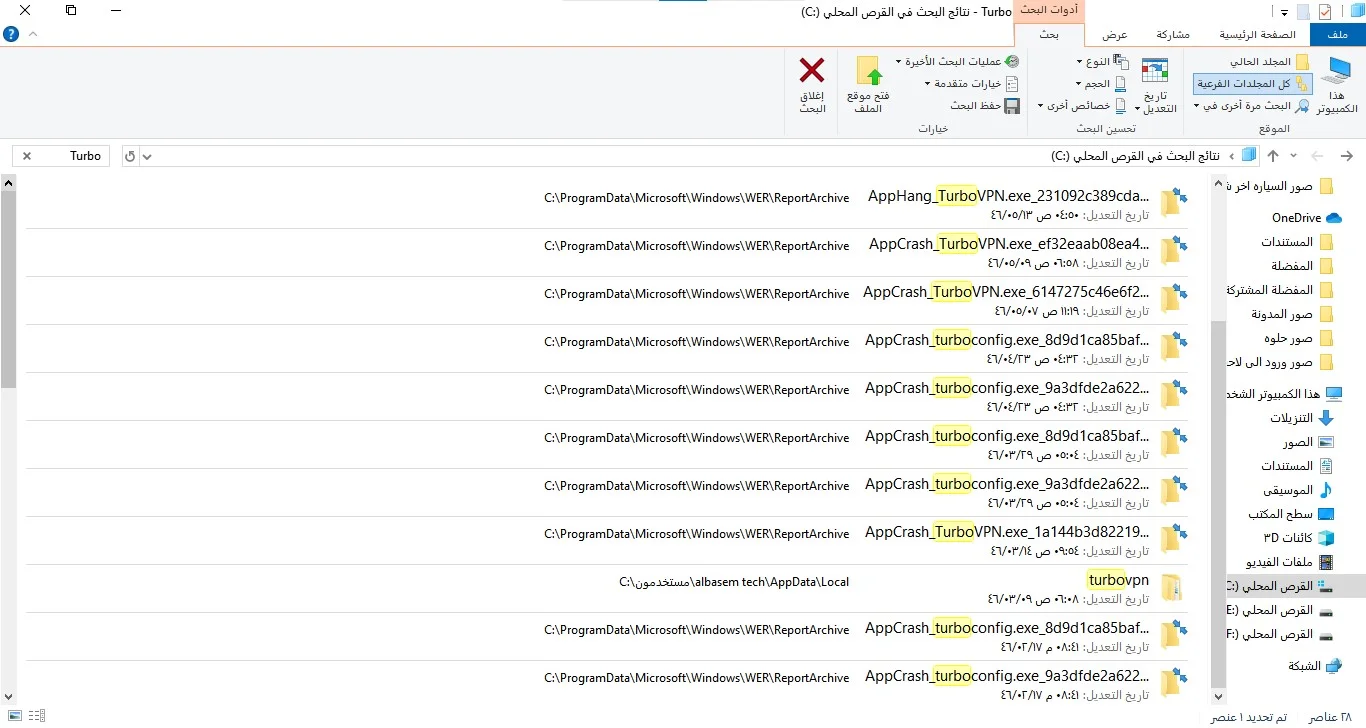
Task: Open صور حلوه folder in the sidebar
Action: pyautogui.click(x=1297, y=338)
